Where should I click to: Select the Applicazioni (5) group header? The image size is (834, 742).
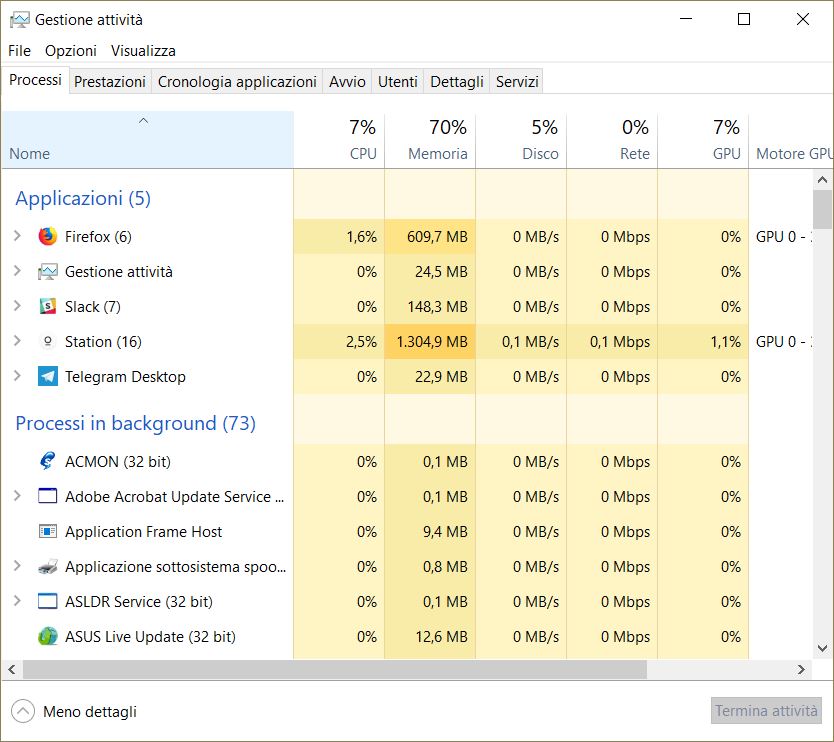(x=83, y=198)
